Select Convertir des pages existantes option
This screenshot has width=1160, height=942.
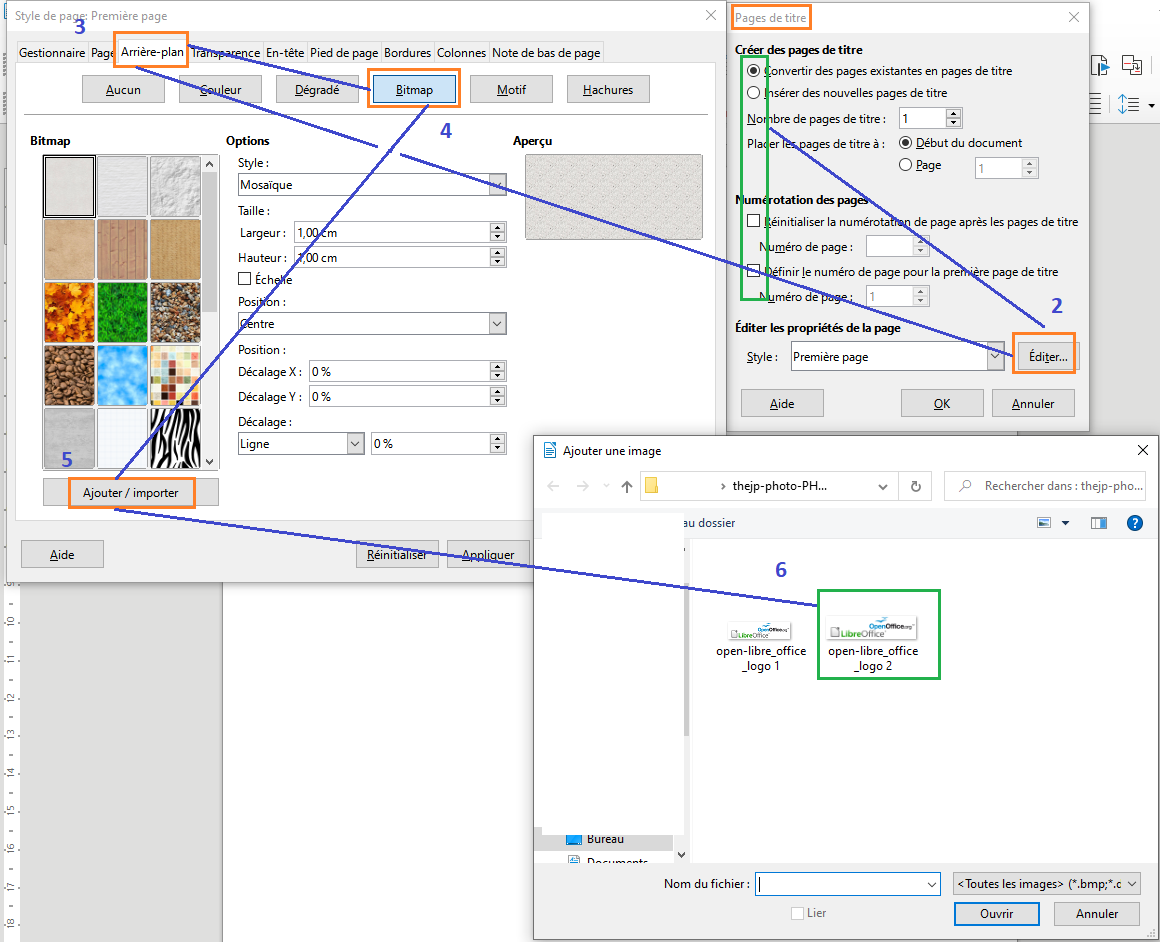tap(753, 71)
